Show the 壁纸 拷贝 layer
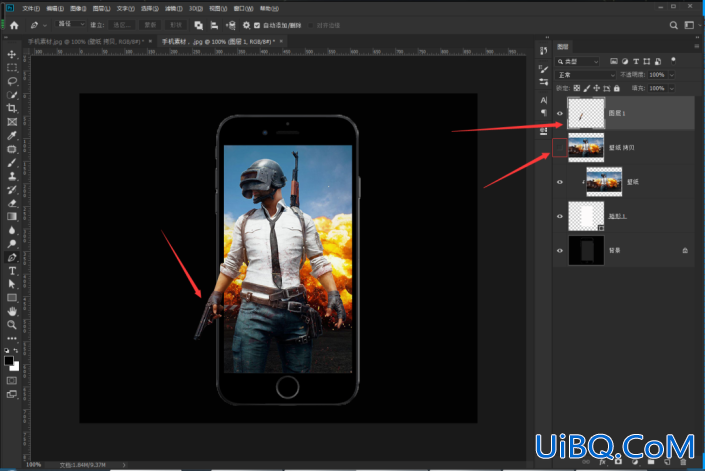705x471 pixels. tap(560, 147)
